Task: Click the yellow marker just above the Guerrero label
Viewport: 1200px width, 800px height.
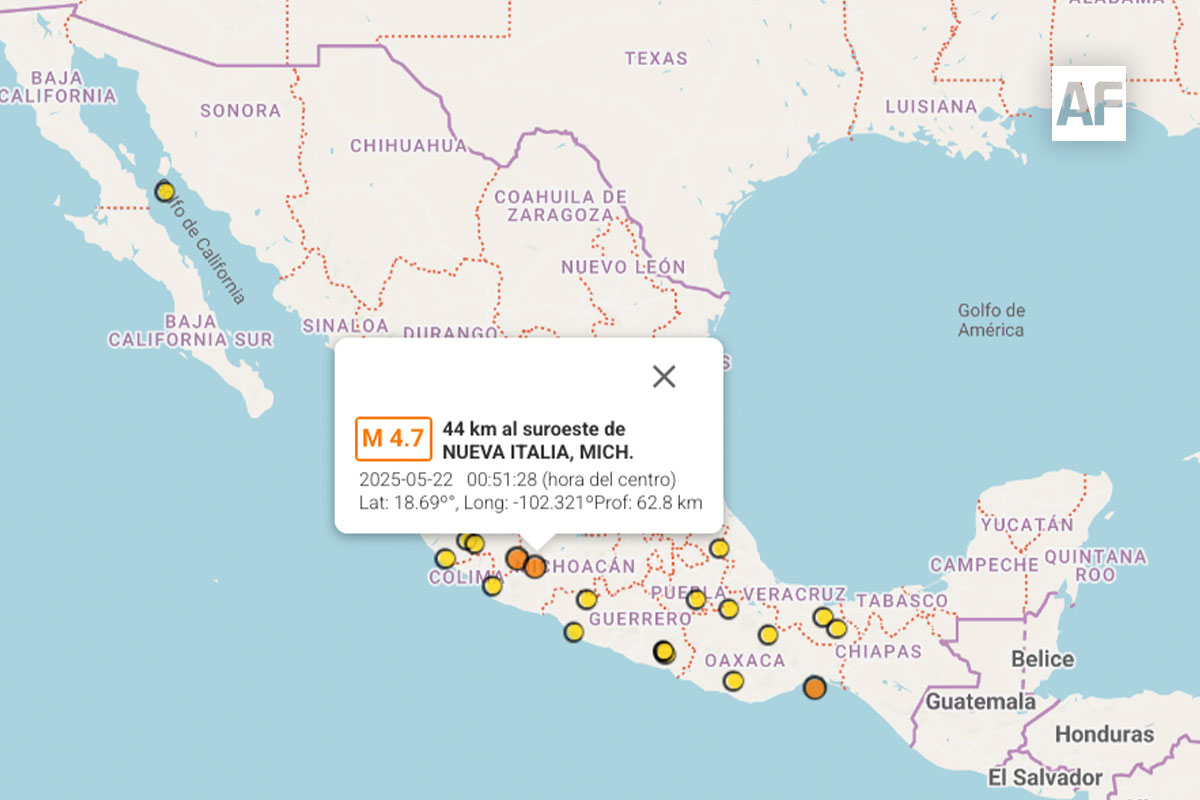Action: click(587, 599)
